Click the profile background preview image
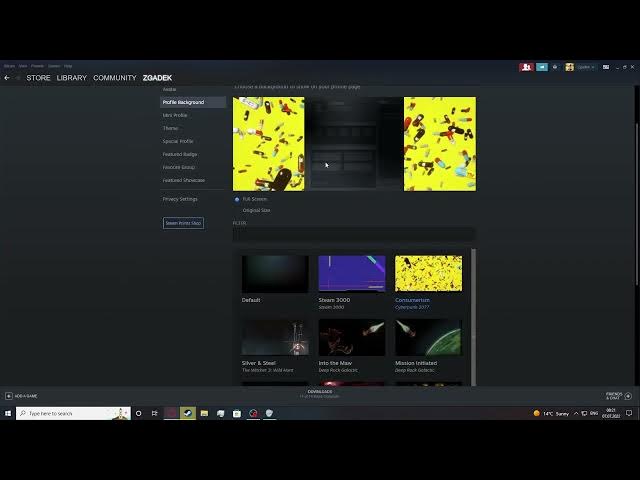 [354, 144]
